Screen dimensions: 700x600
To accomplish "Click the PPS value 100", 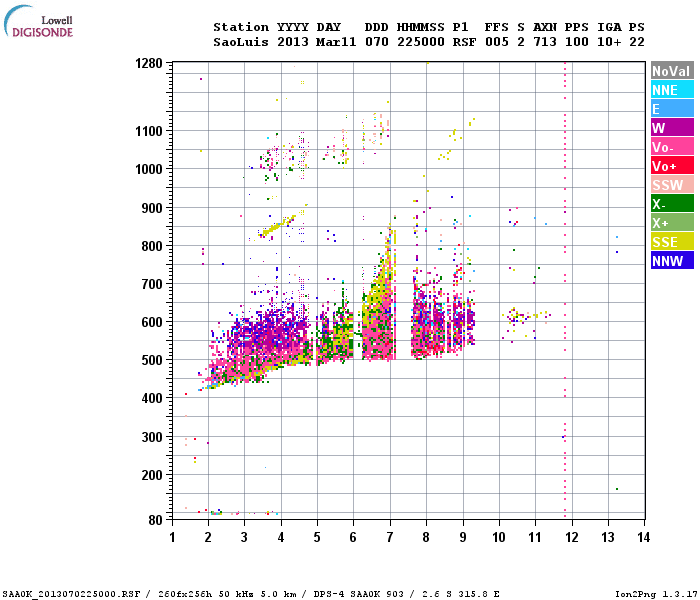I will [577, 42].
